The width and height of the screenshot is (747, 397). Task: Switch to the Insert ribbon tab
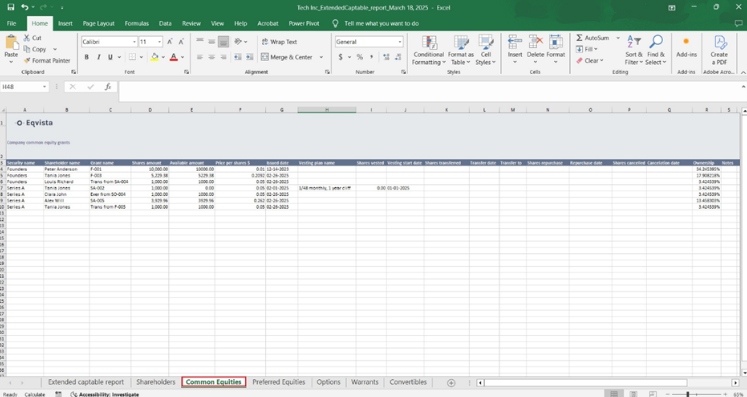click(65, 23)
